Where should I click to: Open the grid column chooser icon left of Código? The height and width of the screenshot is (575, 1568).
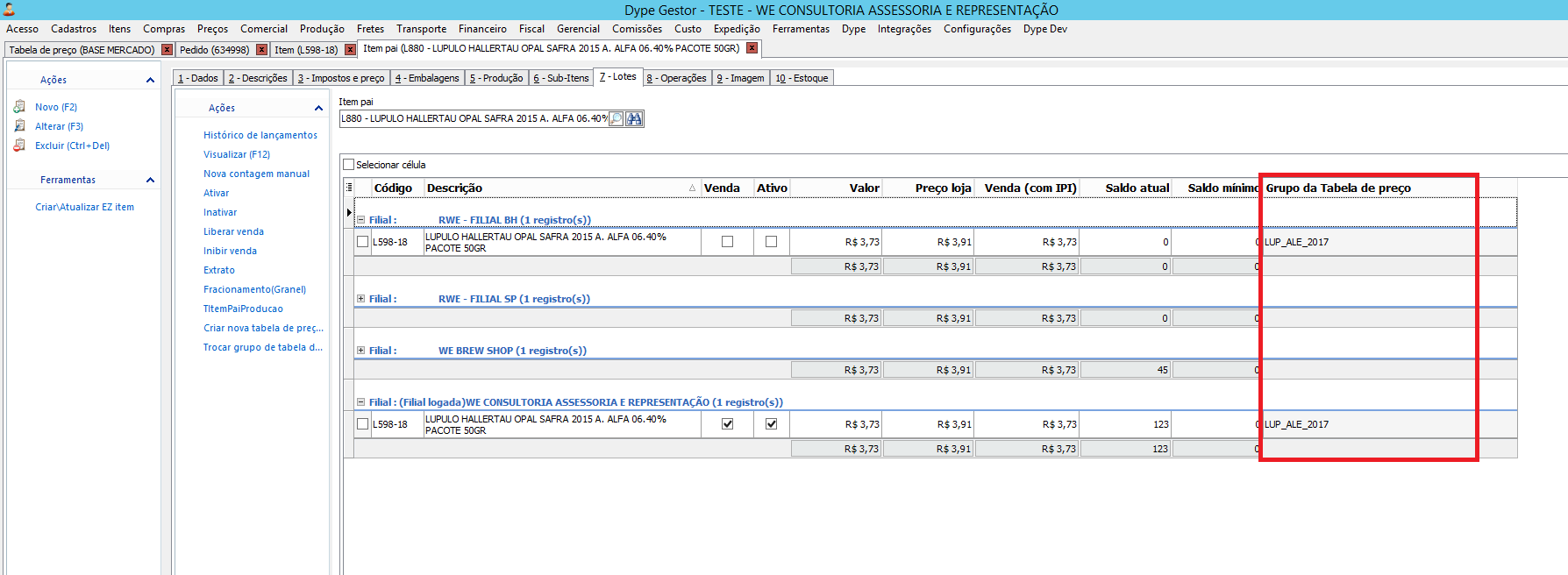click(349, 188)
